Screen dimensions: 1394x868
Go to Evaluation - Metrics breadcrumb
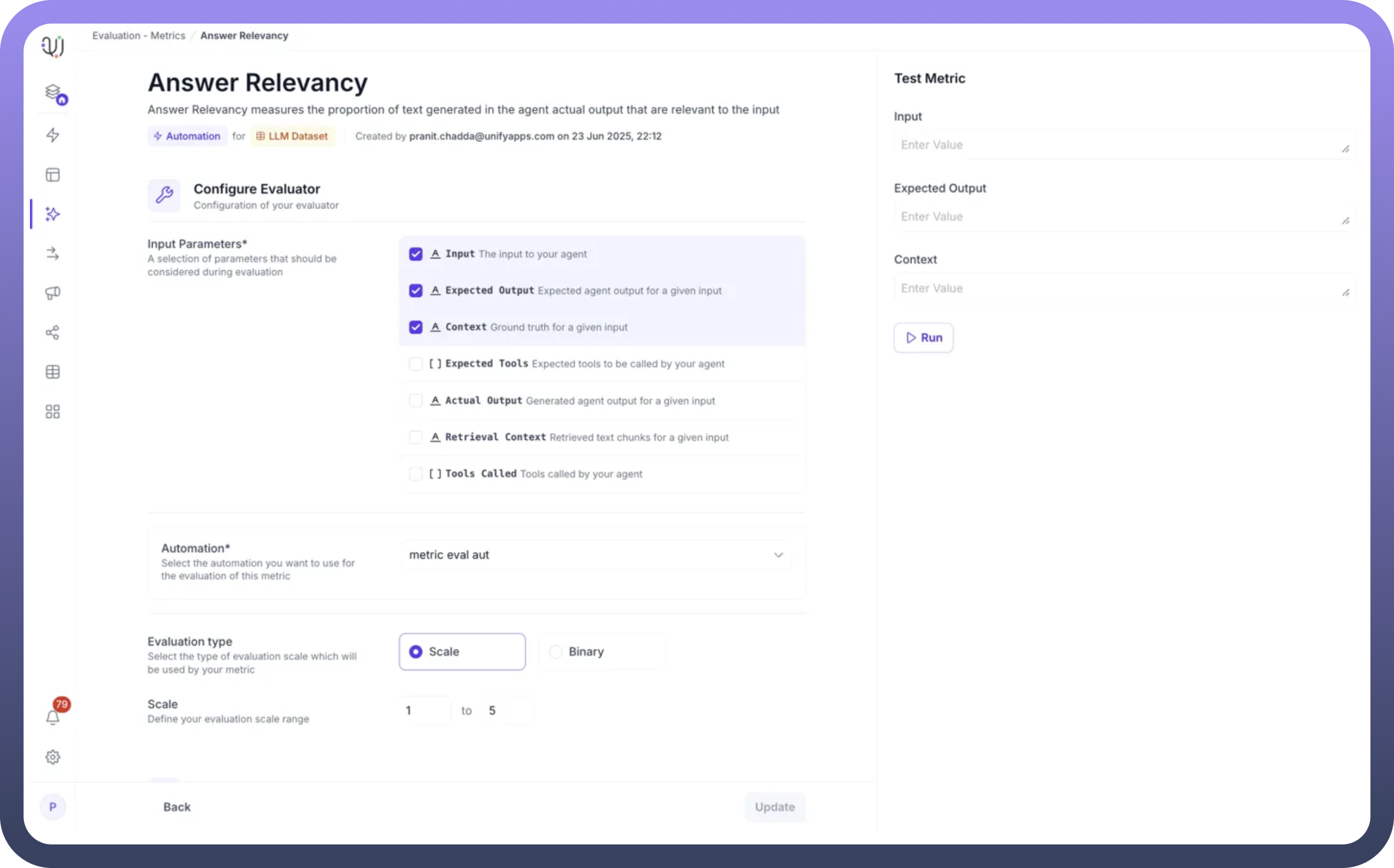click(138, 35)
